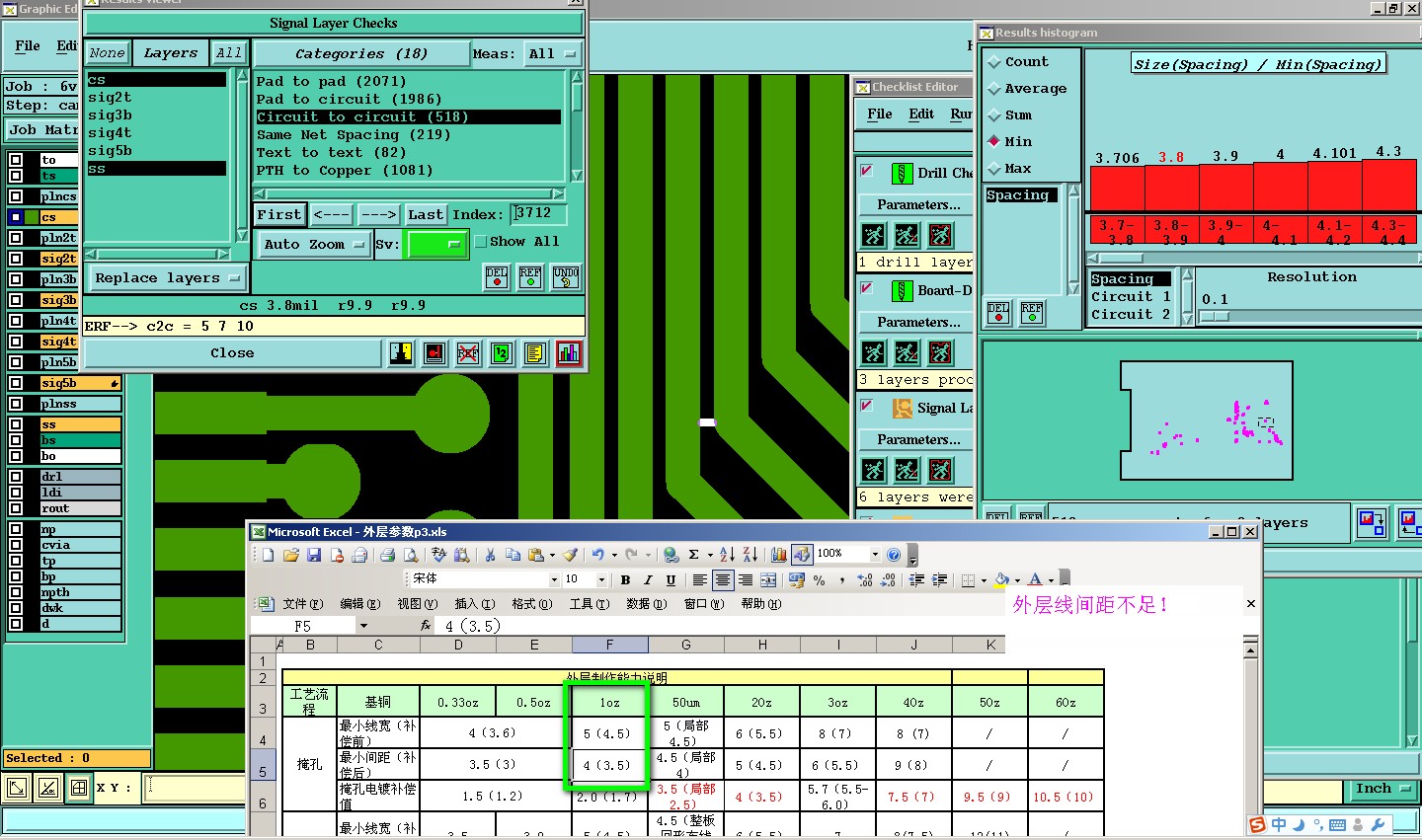Click the Excel Help question mark icon
The image size is (1422, 840).
point(894,555)
